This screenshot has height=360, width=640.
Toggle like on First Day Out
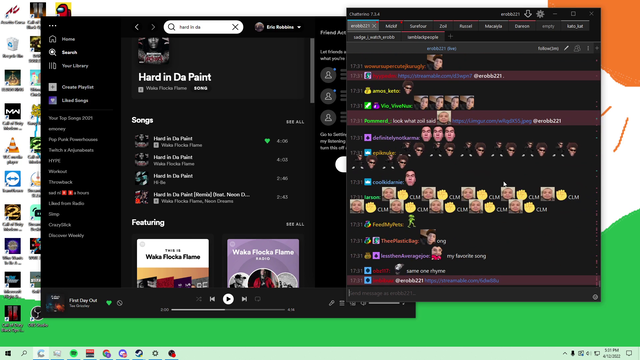(109, 303)
